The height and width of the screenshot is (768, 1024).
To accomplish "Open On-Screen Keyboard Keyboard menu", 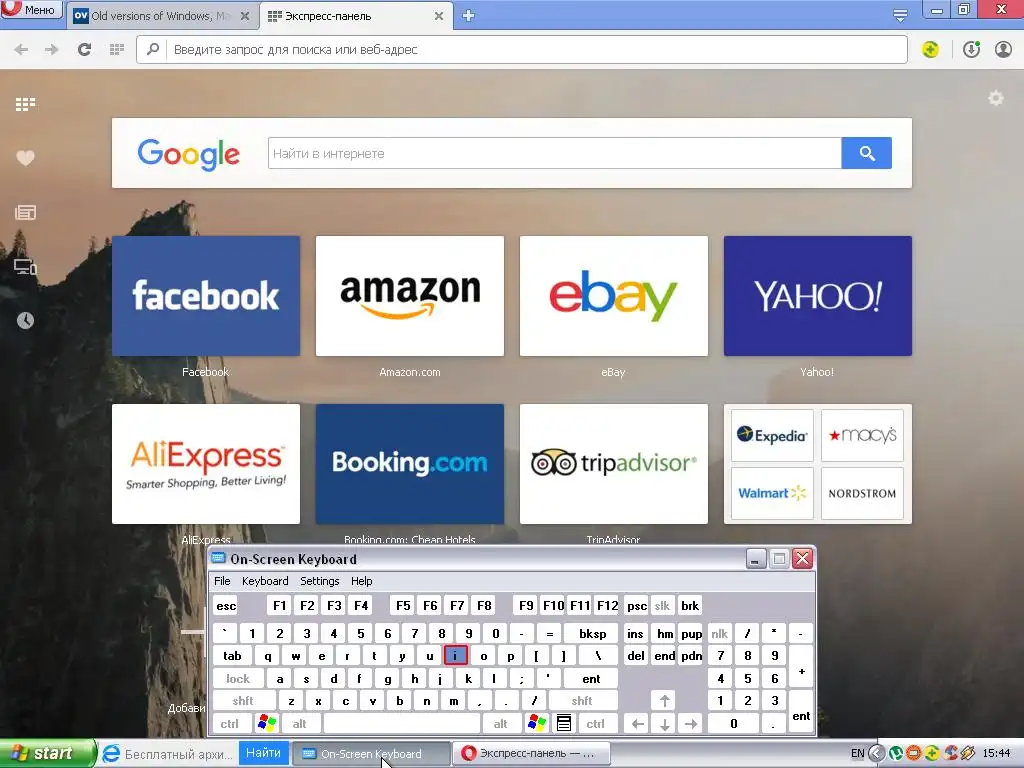I will (264, 581).
